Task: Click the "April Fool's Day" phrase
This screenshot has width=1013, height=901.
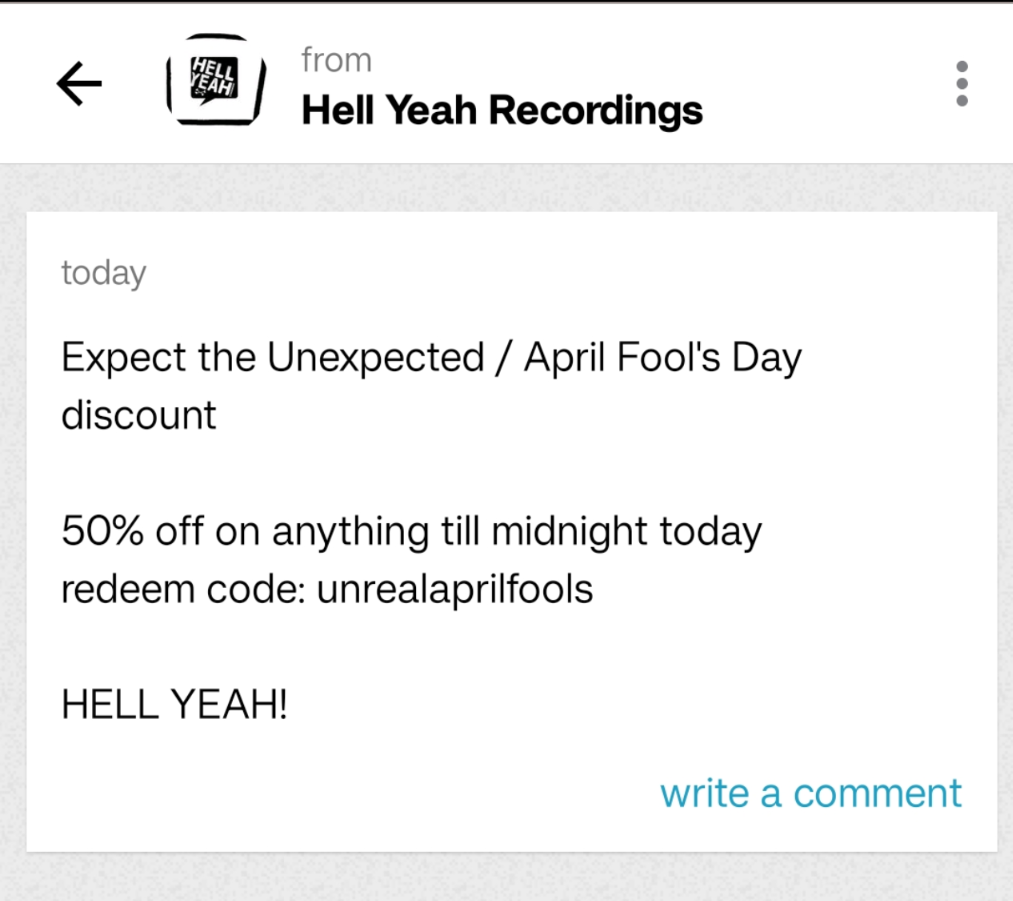Action: tap(662, 357)
